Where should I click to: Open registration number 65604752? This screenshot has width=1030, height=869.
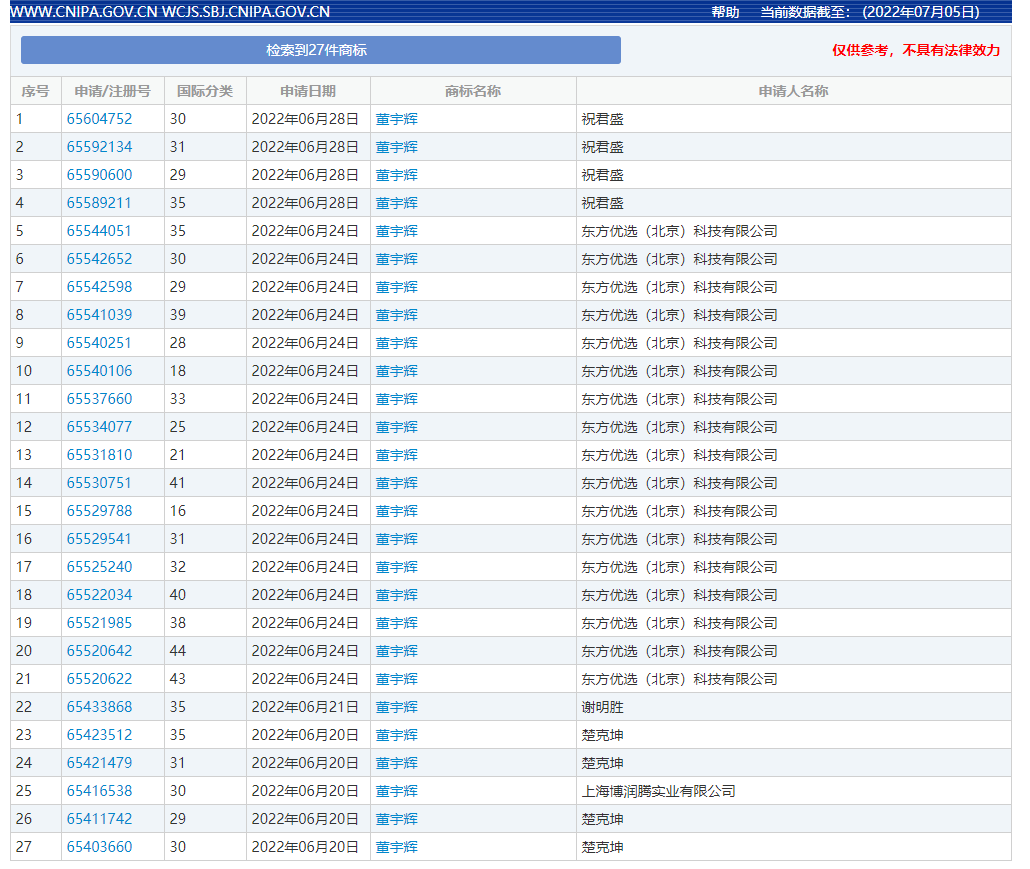(x=99, y=119)
